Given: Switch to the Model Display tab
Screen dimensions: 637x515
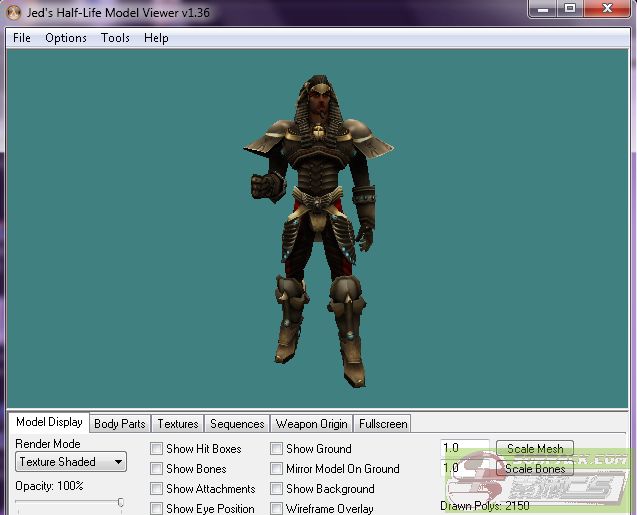Looking at the screenshot, I should pyautogui.click(x=49, y=422).
